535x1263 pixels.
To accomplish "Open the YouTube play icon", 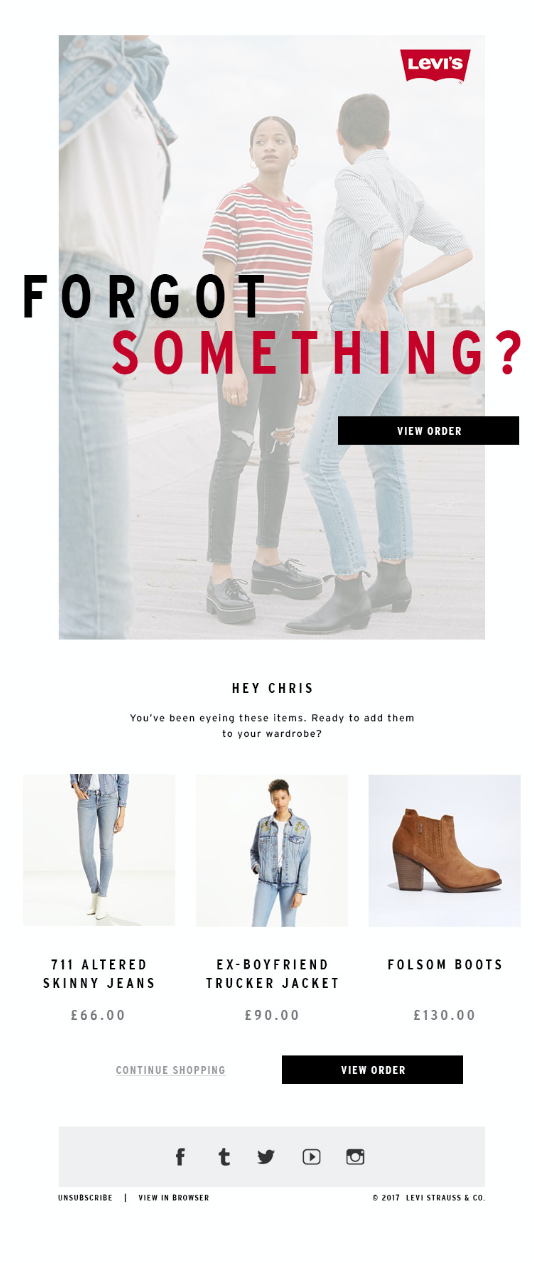I will pos(311,1157).
